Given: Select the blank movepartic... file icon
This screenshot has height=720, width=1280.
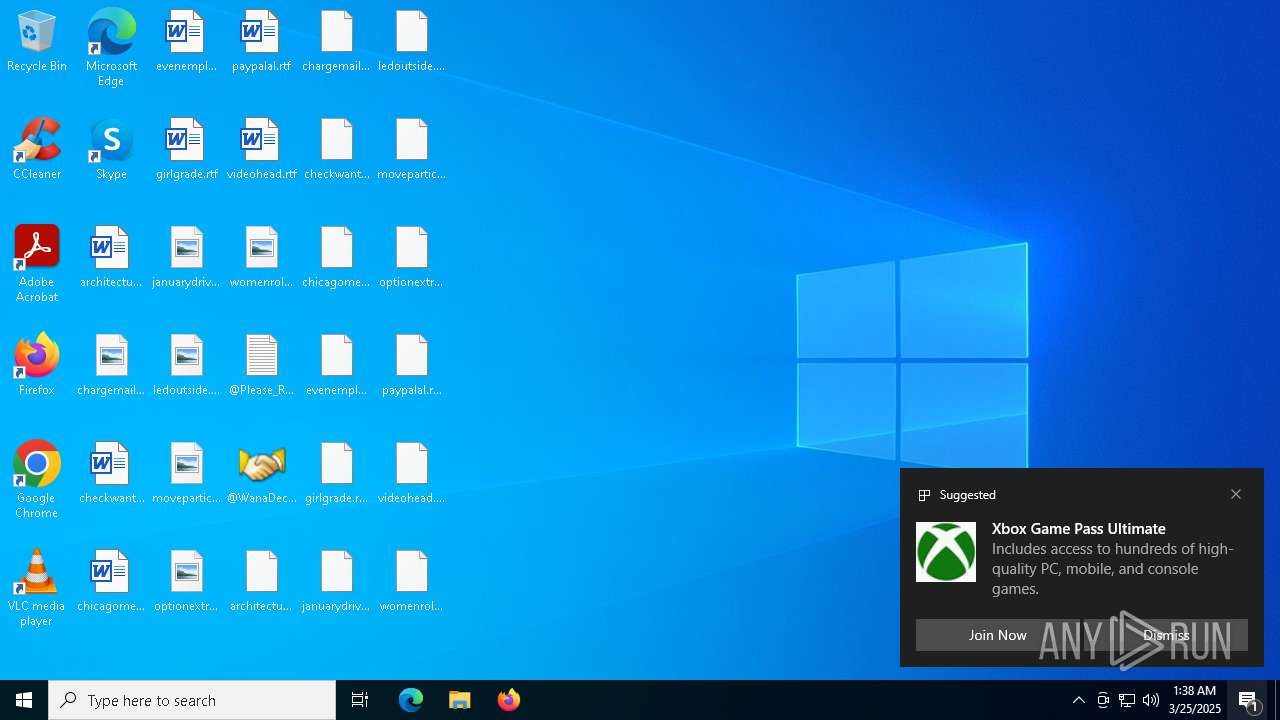Looking at the screenshot, I should click(x=412, y=150).
